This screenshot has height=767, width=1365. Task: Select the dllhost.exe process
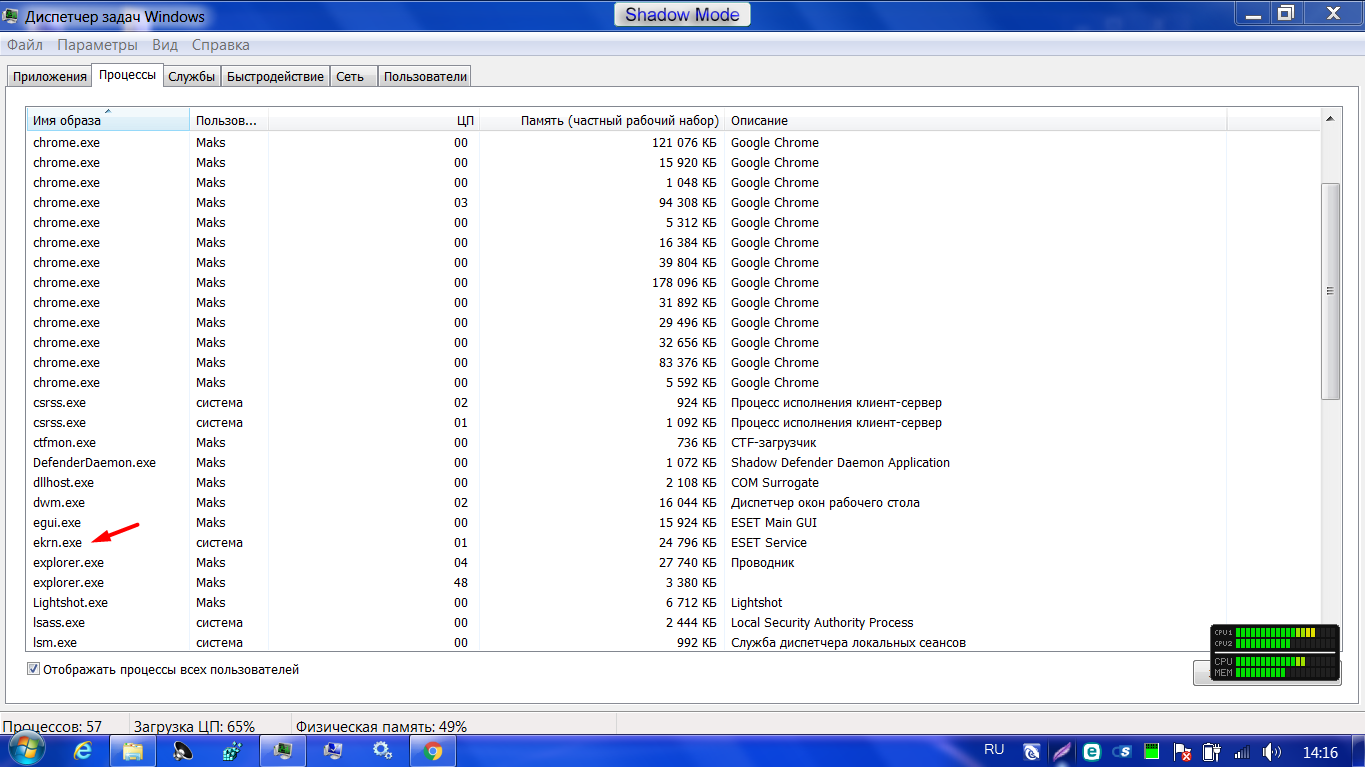(x=673, y=483)
